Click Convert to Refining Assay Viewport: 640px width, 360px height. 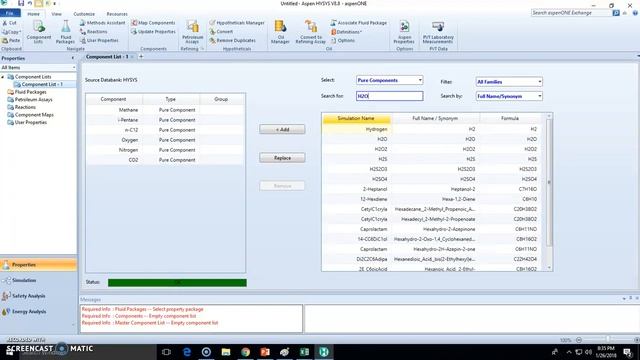(x=310, y=31)
